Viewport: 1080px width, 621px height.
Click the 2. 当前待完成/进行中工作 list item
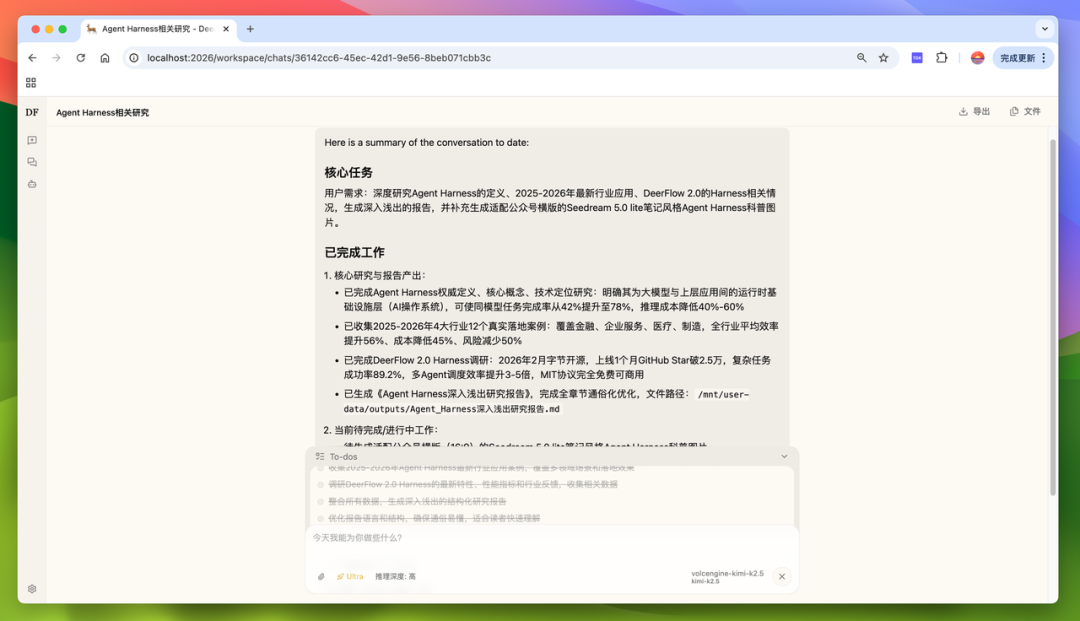(x=380, y=430)
